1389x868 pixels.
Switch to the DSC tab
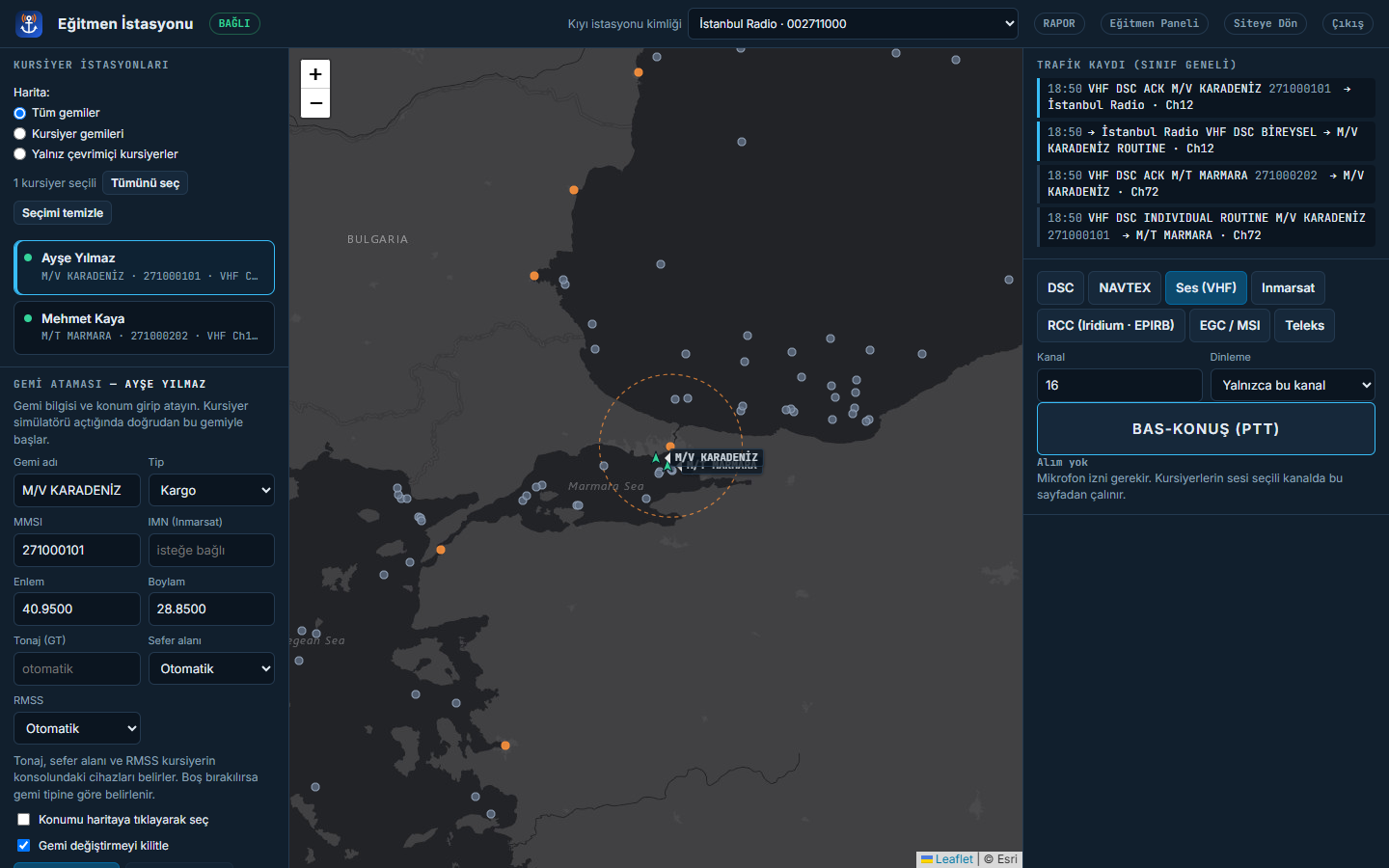pyautogui.click(x=1060, y=287)
